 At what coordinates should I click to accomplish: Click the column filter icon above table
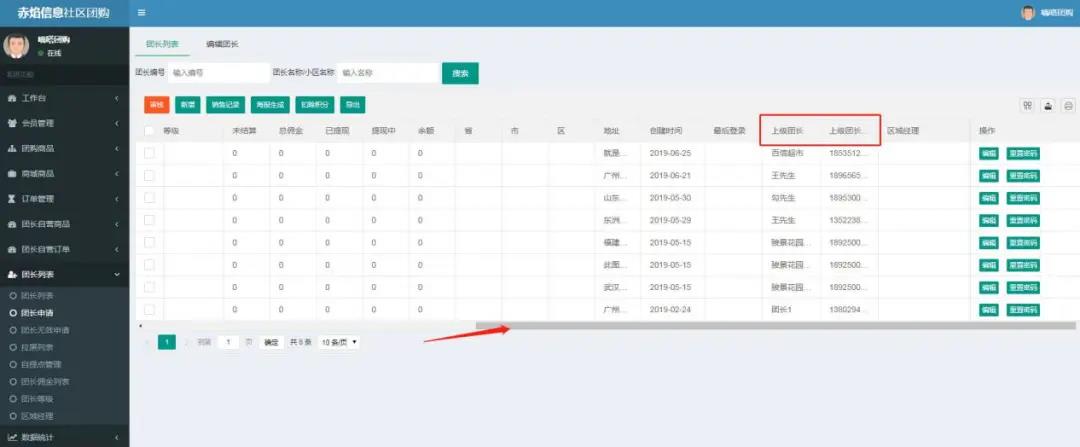click(1026, 105)
